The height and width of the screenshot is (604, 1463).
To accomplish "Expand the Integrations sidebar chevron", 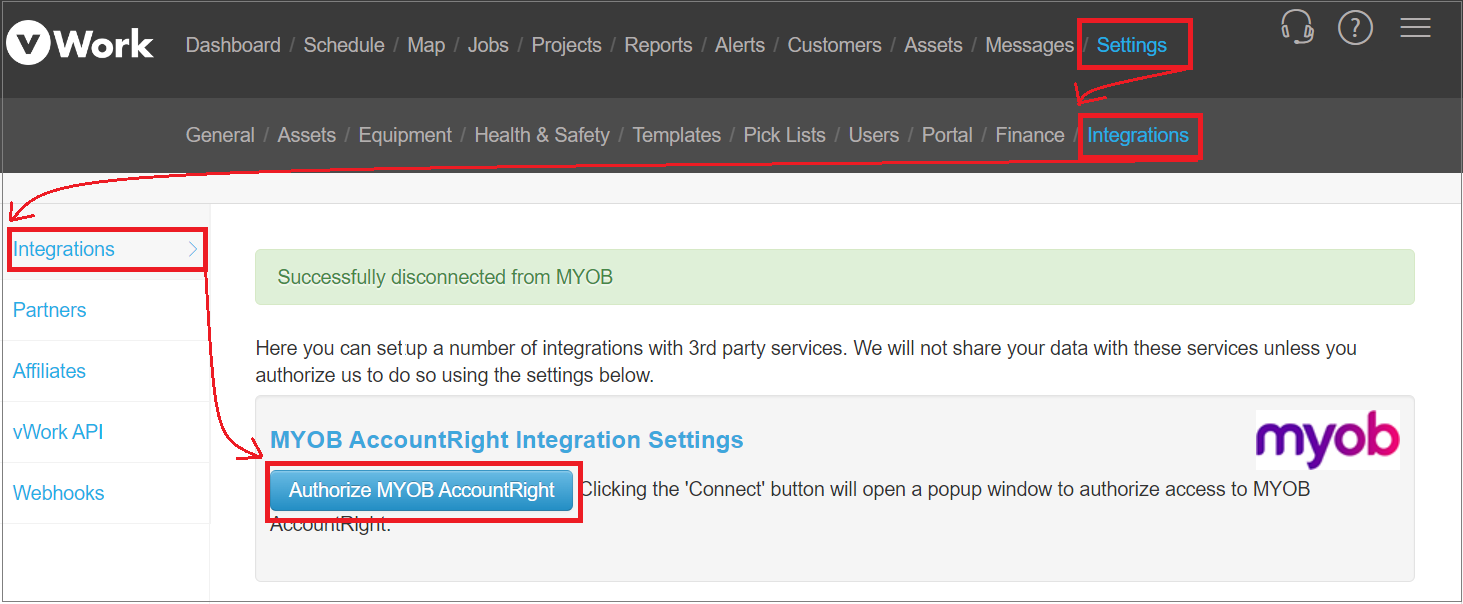I will [x=193, y=249].
